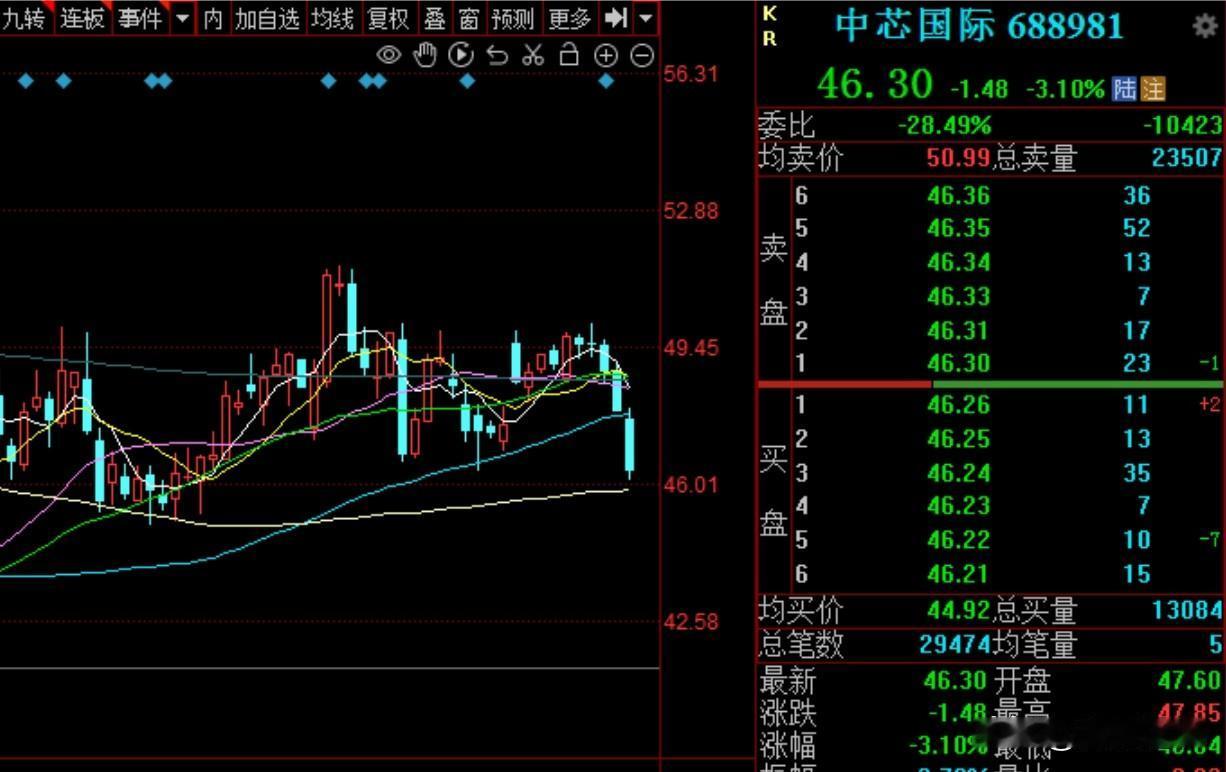Zoom in with the circled plus icon
1226x772 pixels.
point(606,56)
